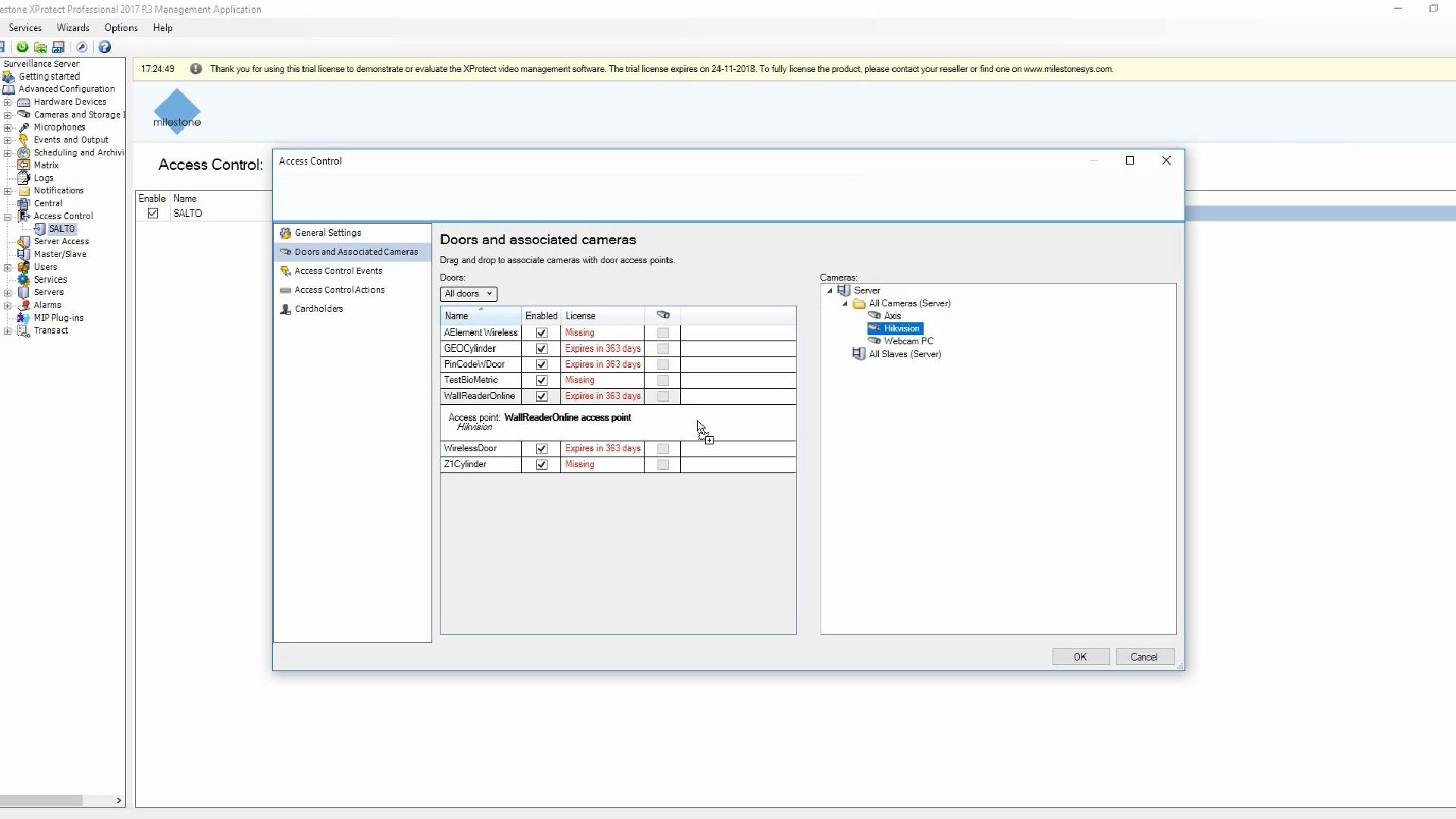
Task: Toggle Enabled checkbox for WallReaderOnline
Action: [x=541, y=397]
